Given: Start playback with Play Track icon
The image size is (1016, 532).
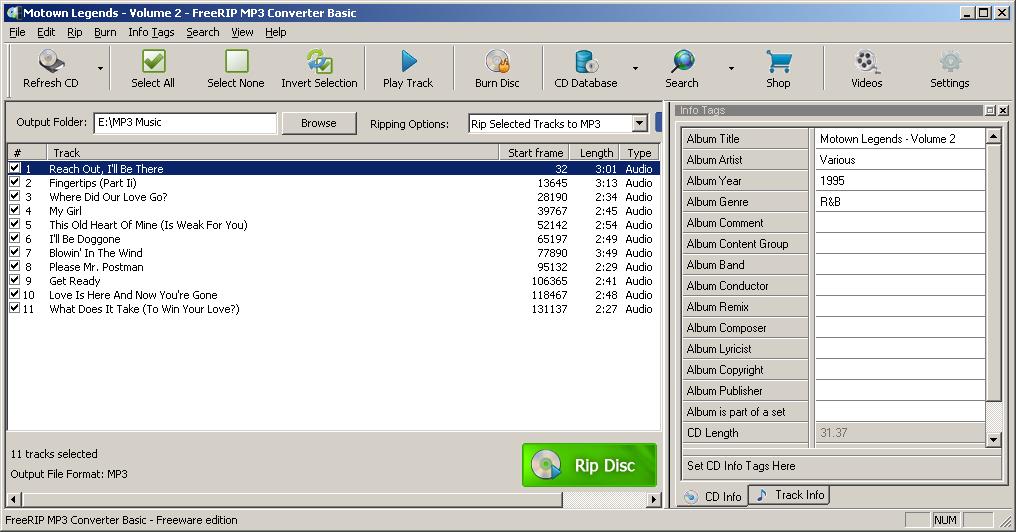Looking at the screenshot, I should (408, 61).
